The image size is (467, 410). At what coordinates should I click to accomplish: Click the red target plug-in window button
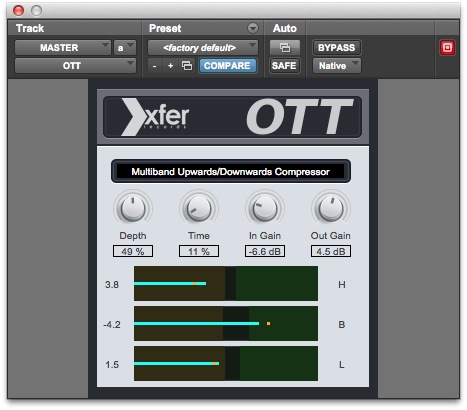[x=447, y=48]
